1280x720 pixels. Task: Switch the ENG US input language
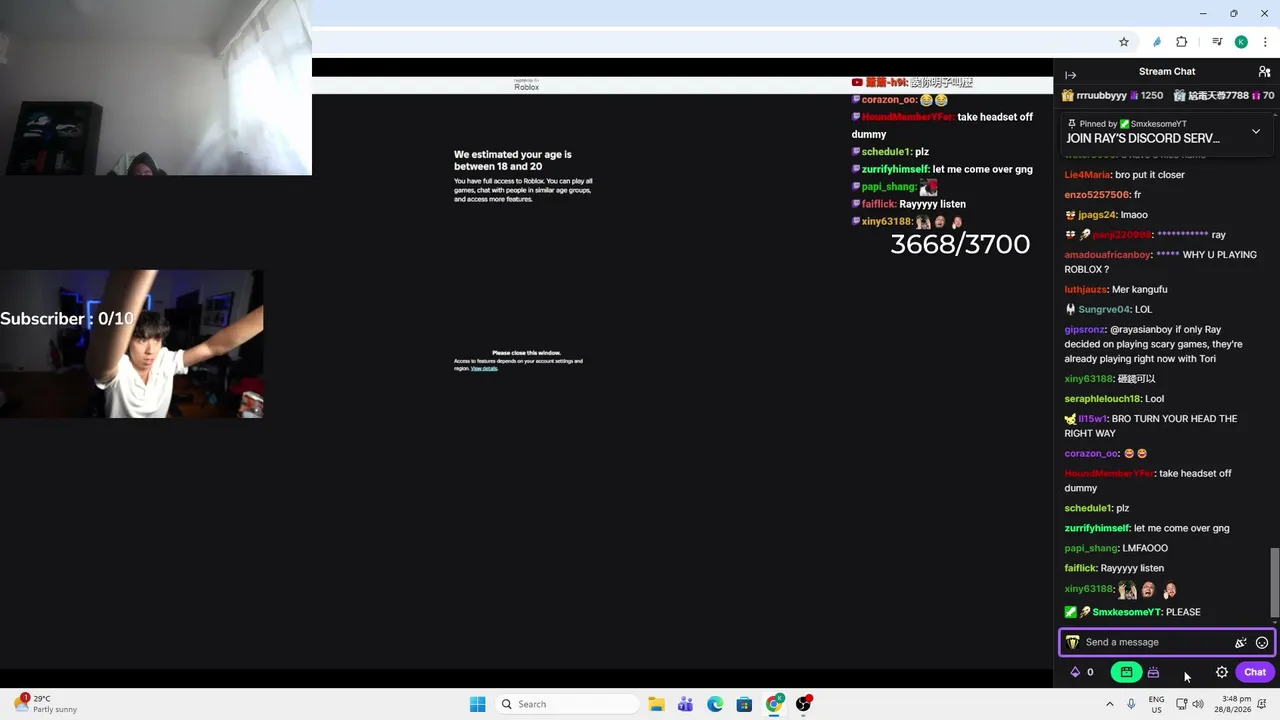tap(1156, 704)
